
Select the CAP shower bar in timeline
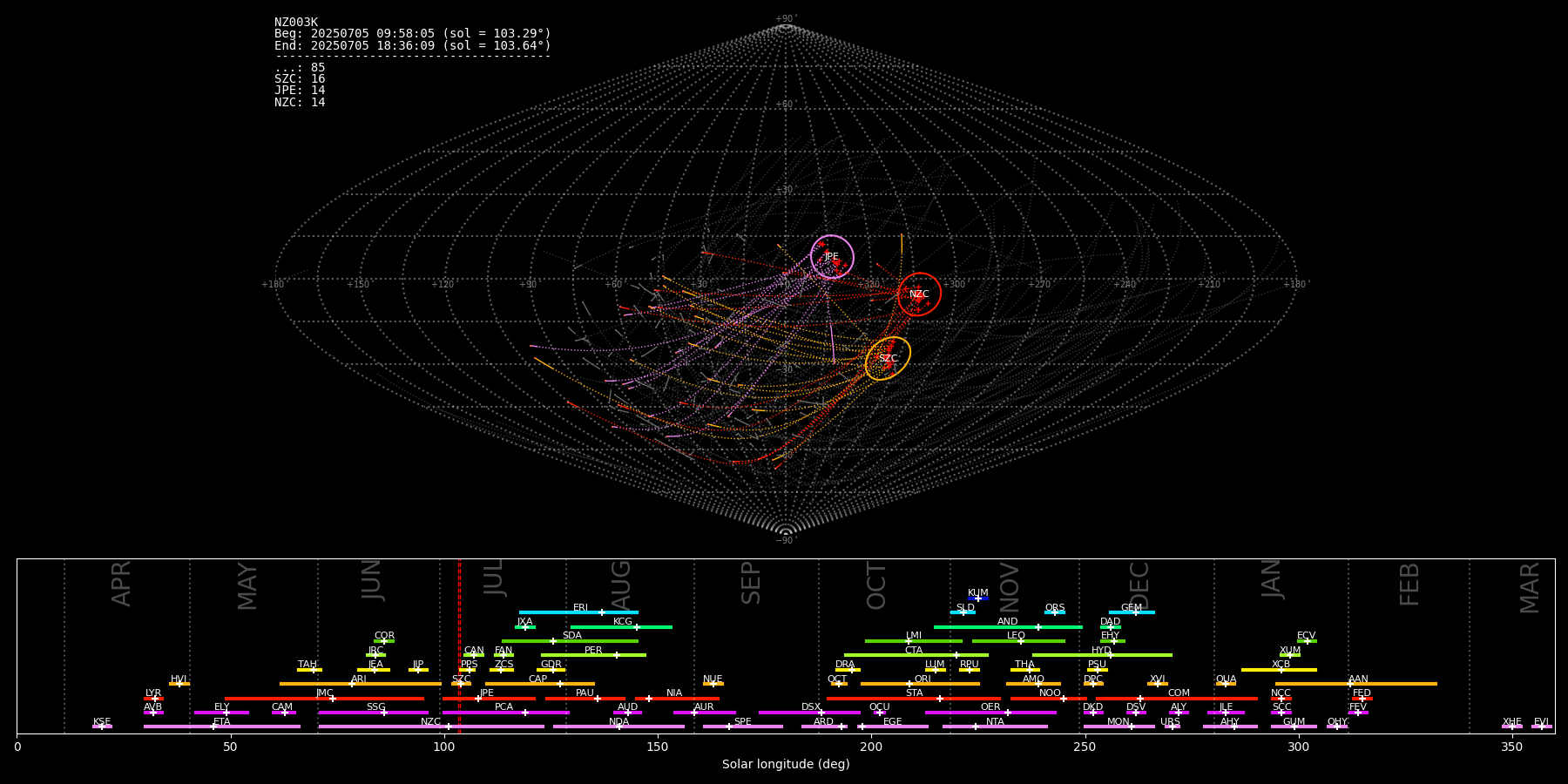pyautogui.click(x=540, y=684)
